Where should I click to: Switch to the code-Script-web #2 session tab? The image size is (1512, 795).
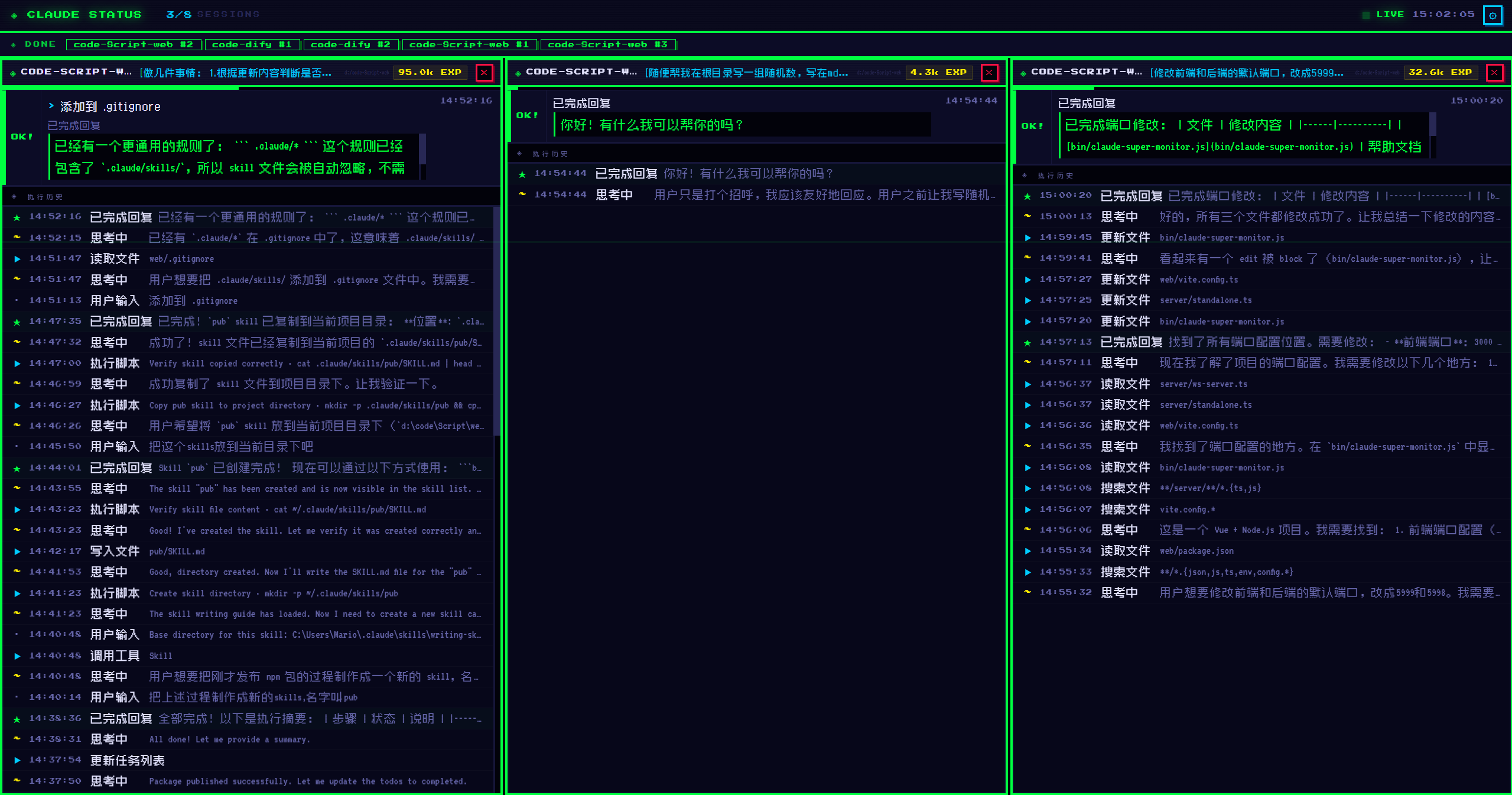(134, 44)
